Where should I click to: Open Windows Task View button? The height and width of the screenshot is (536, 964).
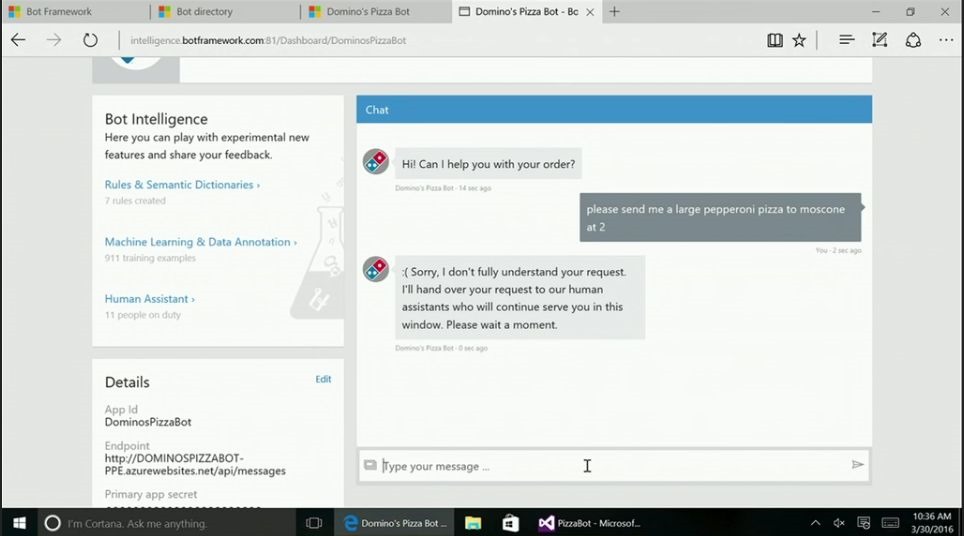point(313,523)
